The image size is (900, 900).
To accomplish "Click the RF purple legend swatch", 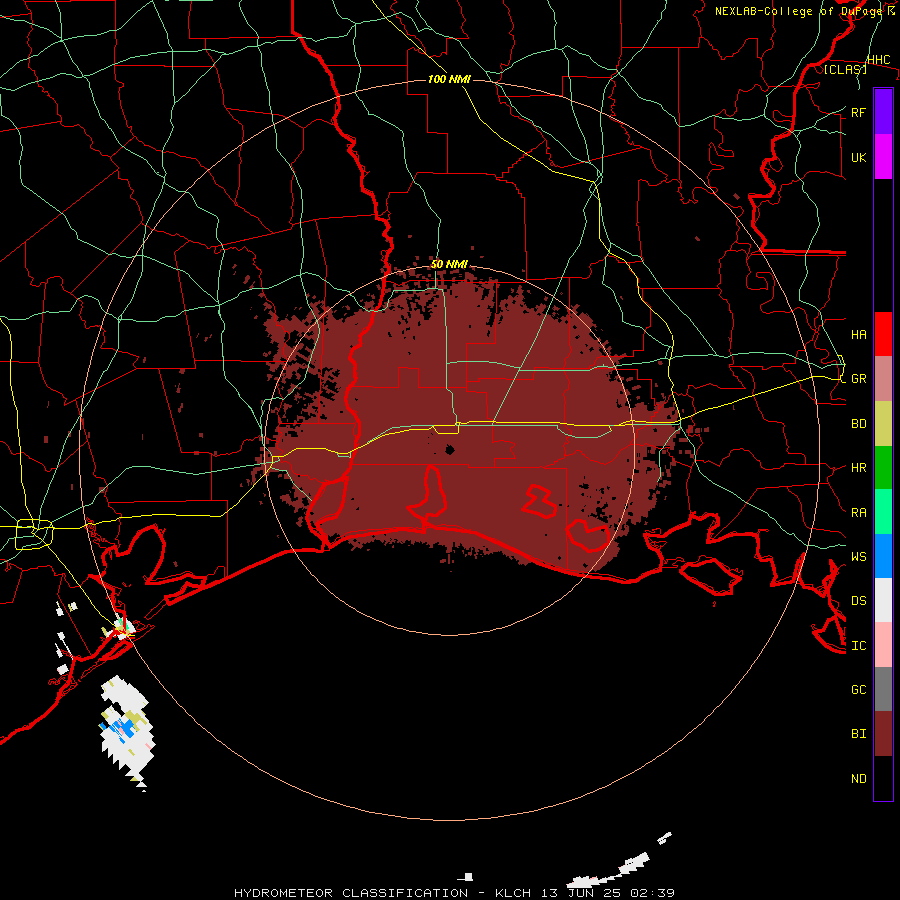I will pyautogui.click(x=883, y=112).
